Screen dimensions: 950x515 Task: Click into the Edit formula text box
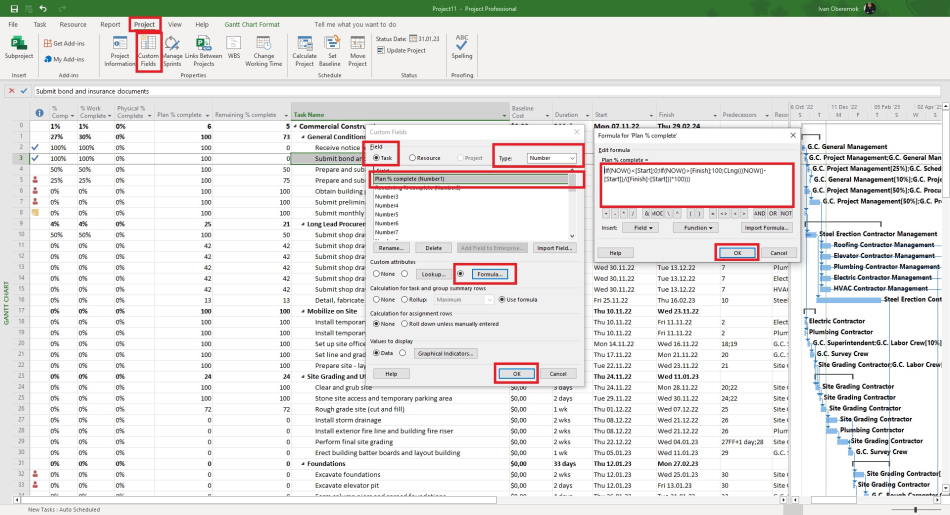click(697, 185)
